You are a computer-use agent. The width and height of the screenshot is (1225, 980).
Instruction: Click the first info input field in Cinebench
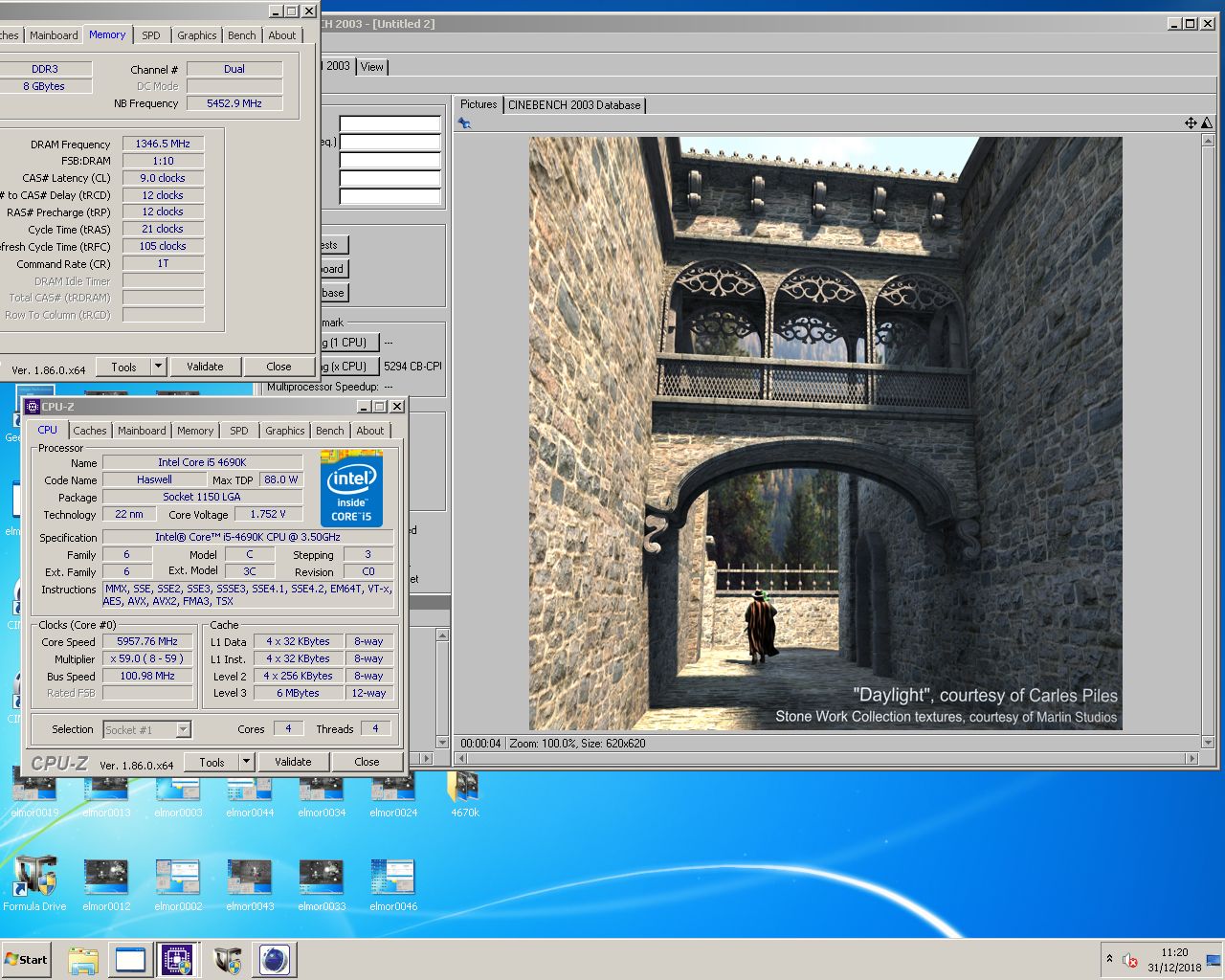[x=390, y=123]
